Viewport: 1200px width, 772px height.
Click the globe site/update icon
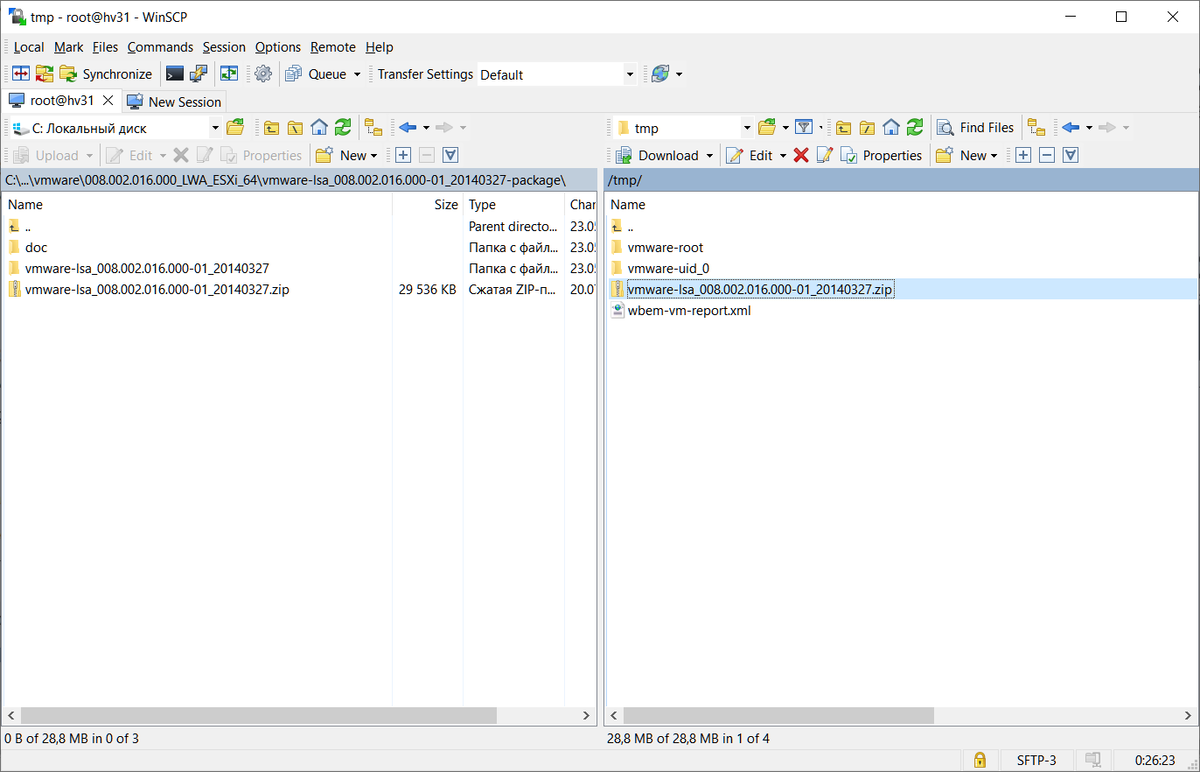tap(659, 74)
